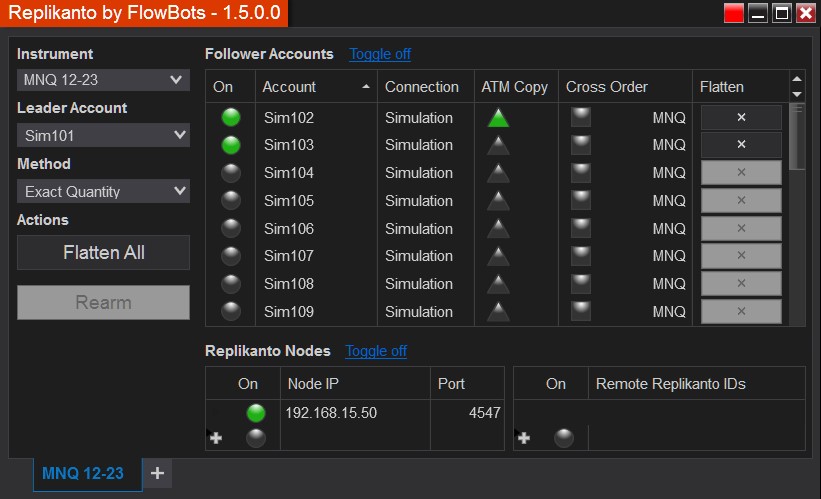Open the Instrument MNQ 12-23 dropdown
The width and height of the screenshot is (821, 499).
(103, 80)
